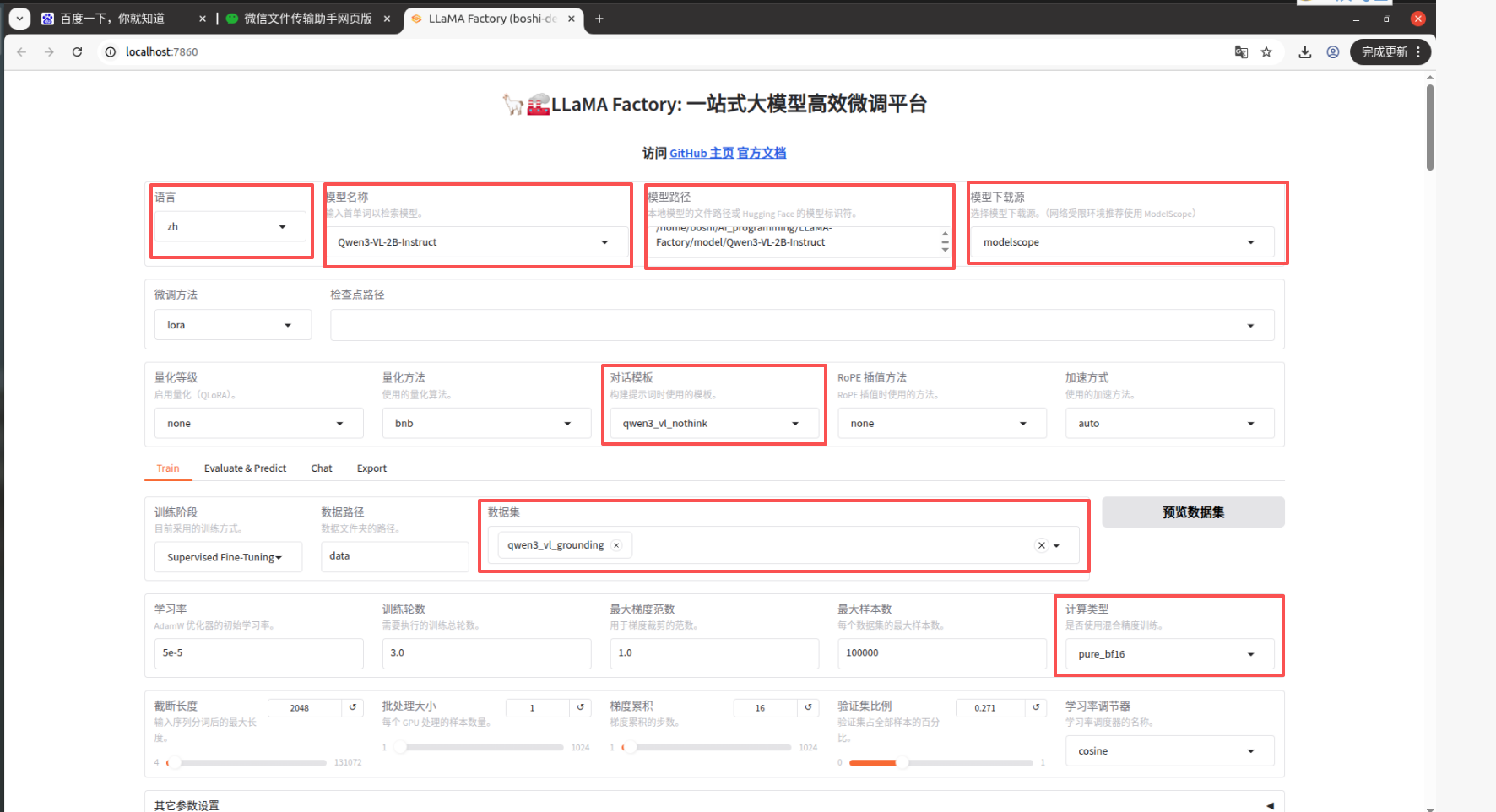Select the Train tab
The image size is (1496, 812).
pos(168,468)
